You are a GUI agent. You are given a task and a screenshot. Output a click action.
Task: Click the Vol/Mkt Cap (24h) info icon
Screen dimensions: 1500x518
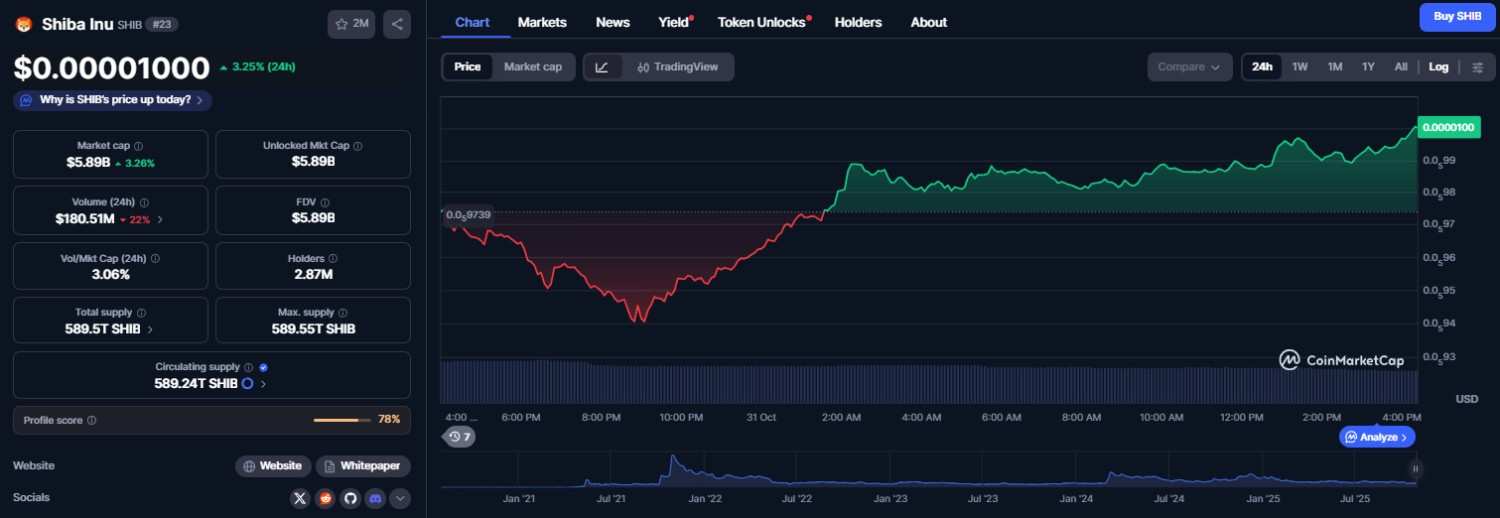pos(155,258)
